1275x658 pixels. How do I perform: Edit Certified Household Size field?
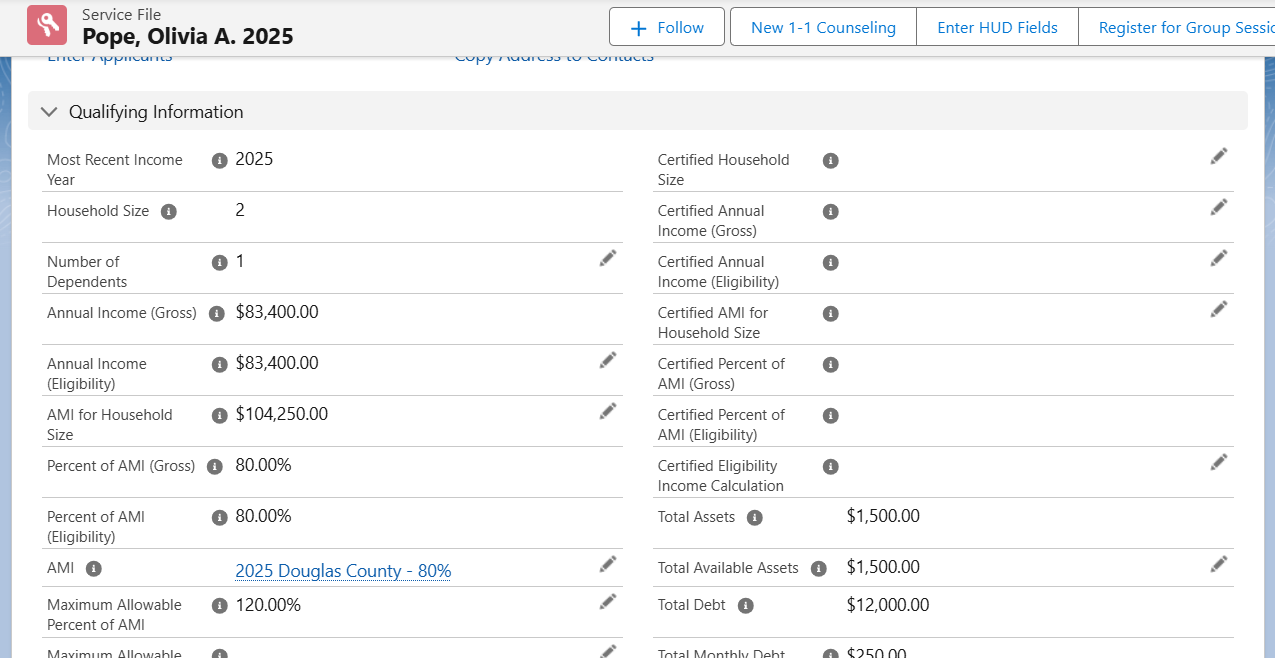1218,156
